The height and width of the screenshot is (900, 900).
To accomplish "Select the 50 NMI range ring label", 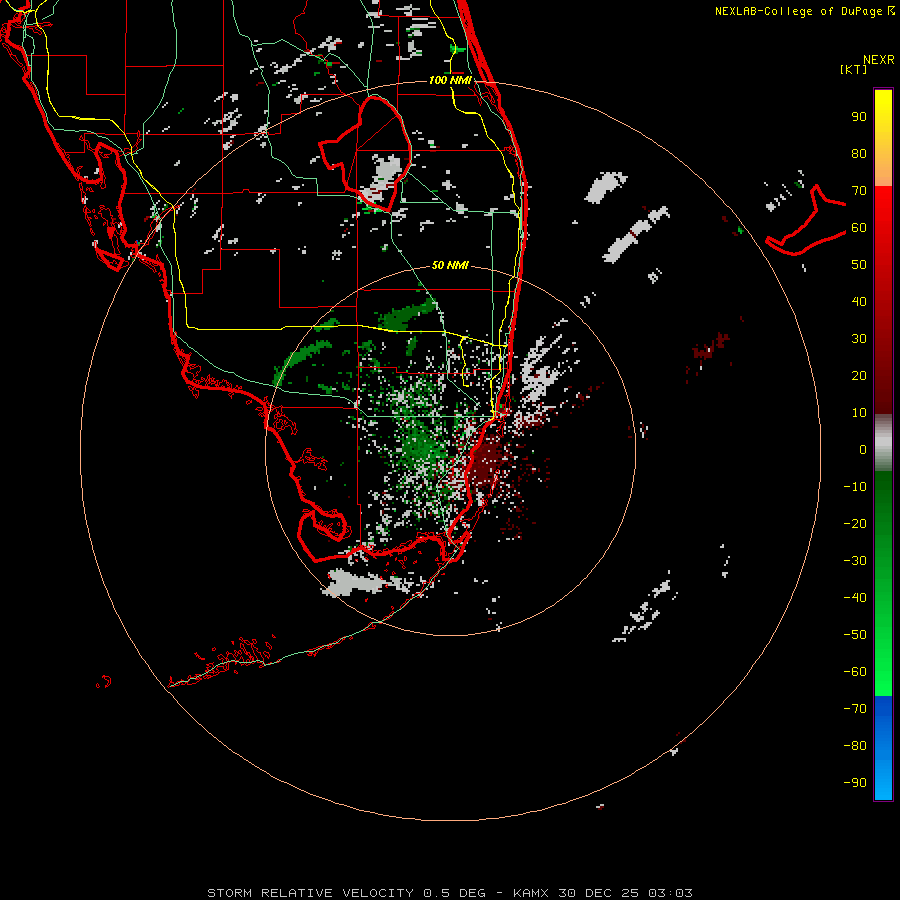I will (x=450, y=265).
